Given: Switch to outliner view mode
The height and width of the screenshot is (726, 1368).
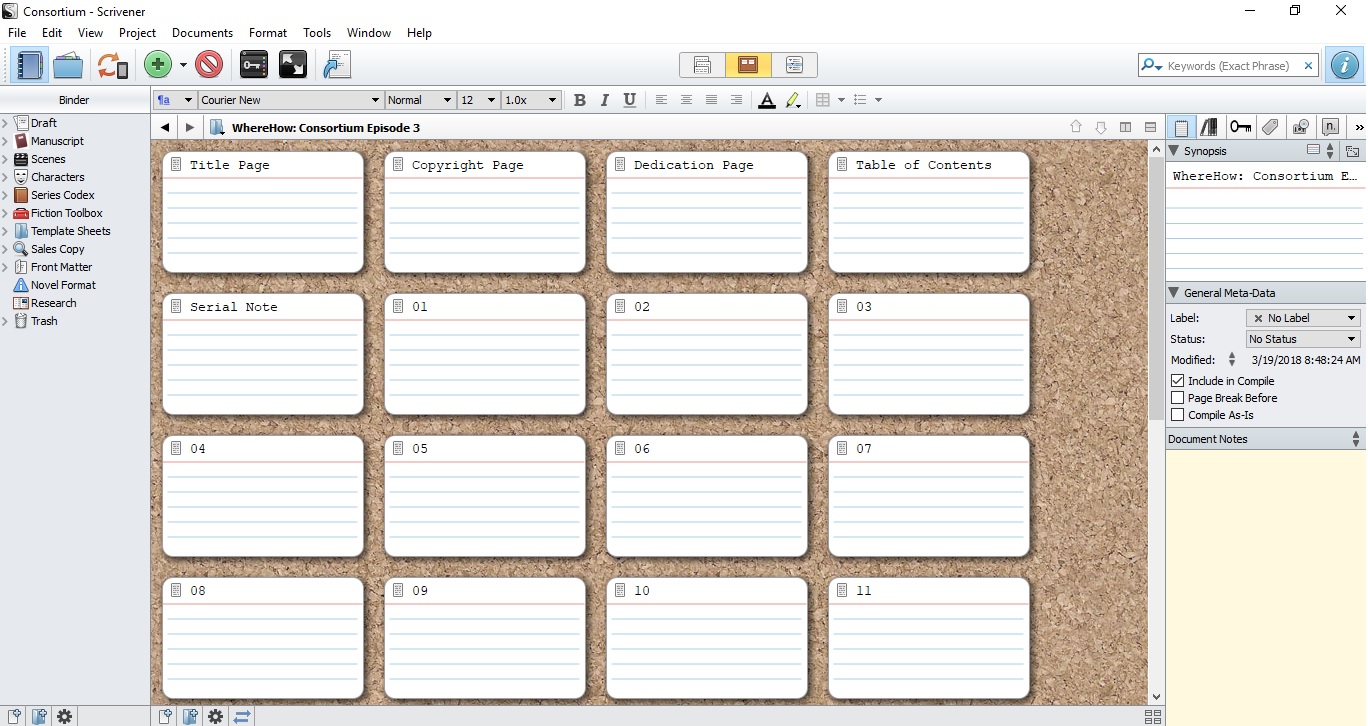Looking at the screenshot, I should coord(795,64).
